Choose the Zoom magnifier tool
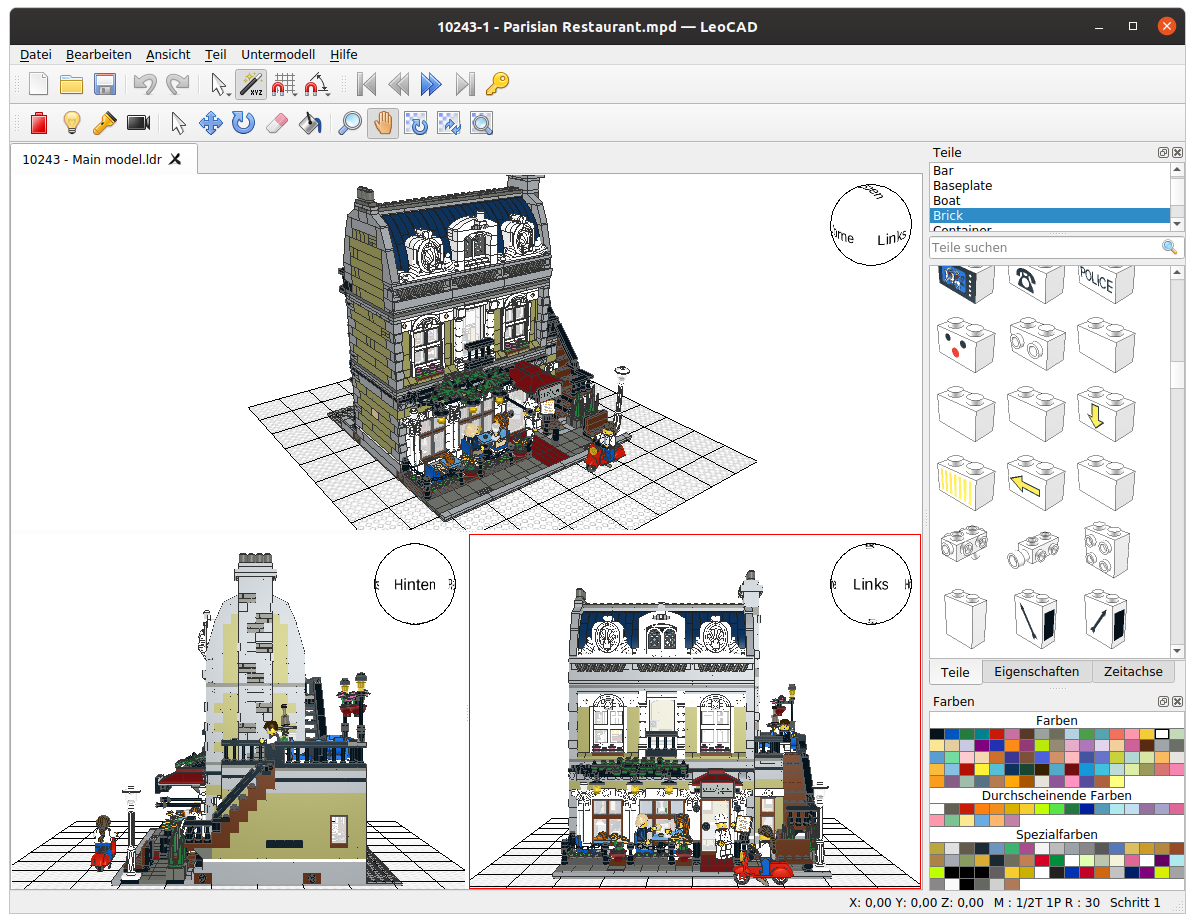Image resolution: width=1195 pixels, height=923 pixels. pyautogui.click(x=349, y=123)
